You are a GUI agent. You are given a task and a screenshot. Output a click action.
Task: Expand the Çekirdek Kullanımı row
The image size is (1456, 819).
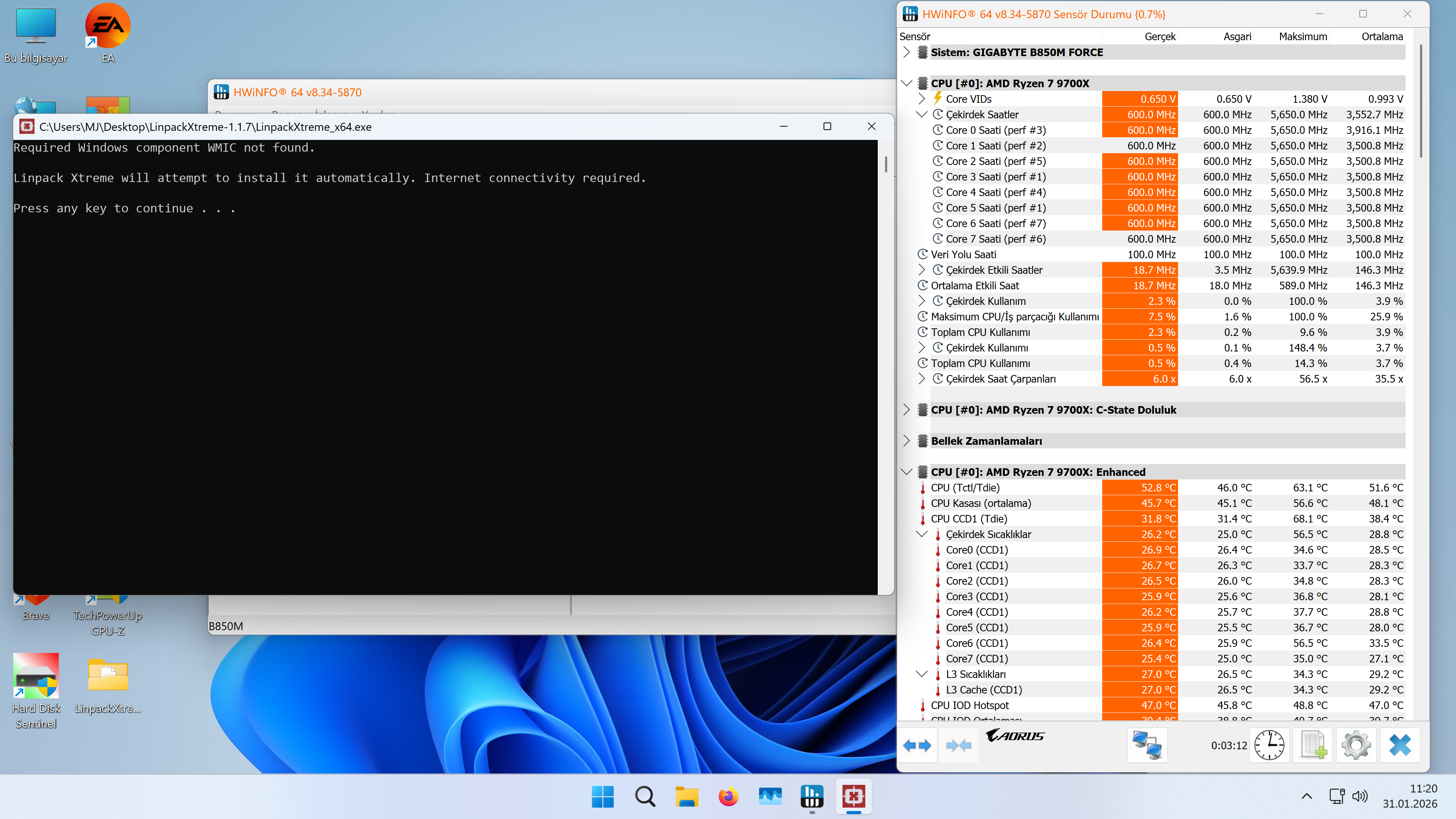tap(922, 348)
